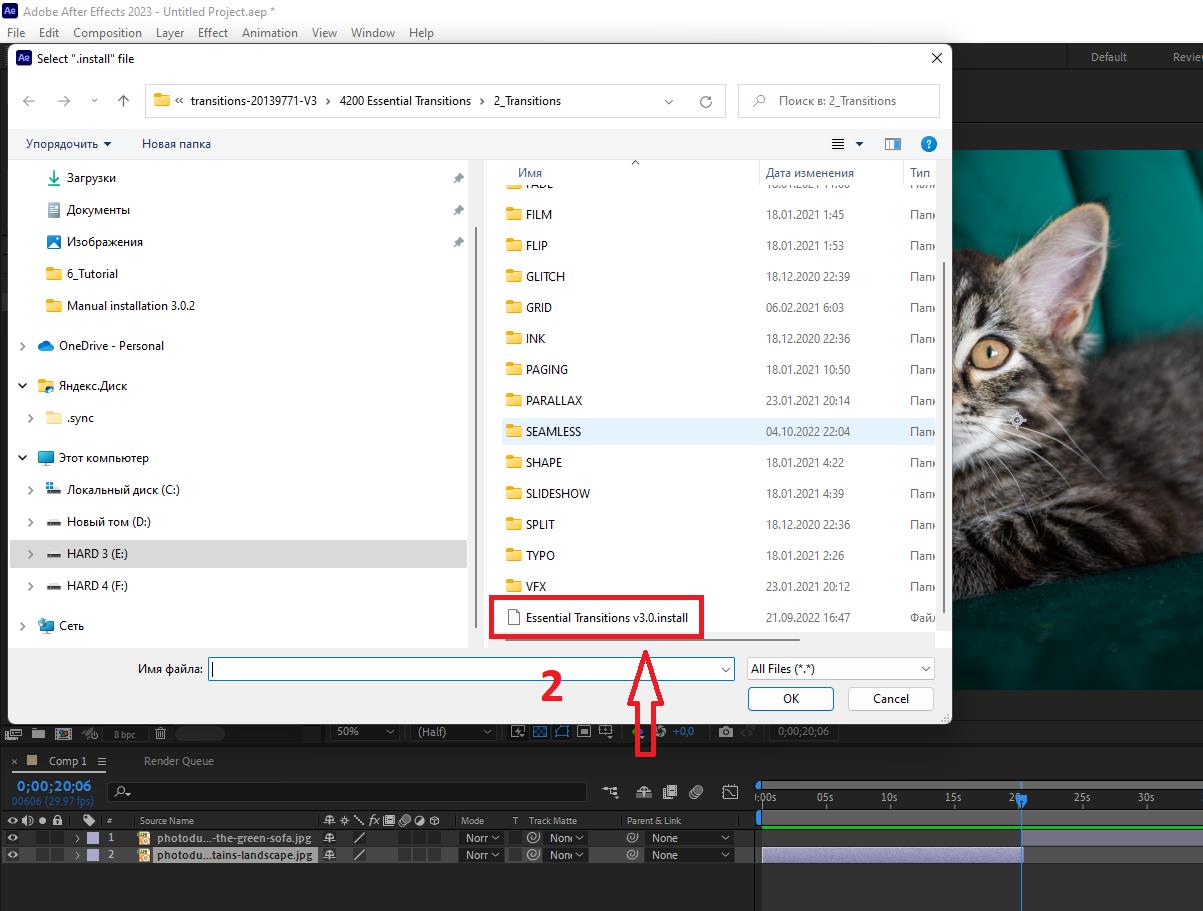1203x911 pixels.
Task: Click the Motion Blur timeline icon
Action: pos(697,792)
